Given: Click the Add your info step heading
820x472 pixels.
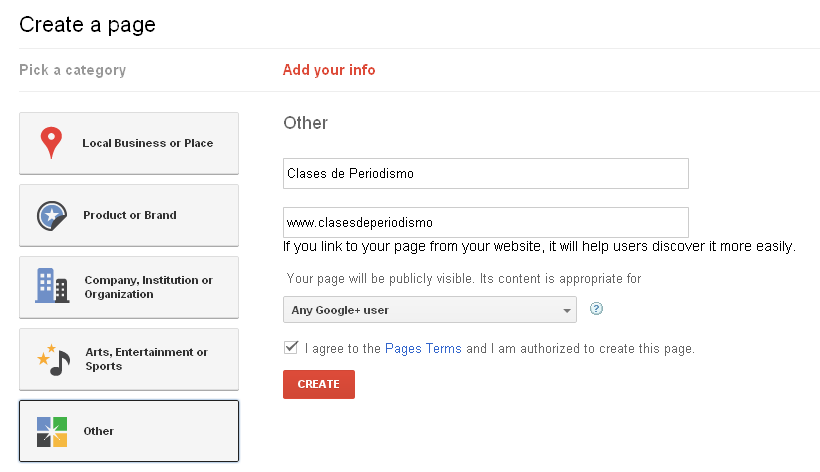Looking at the screenshot, I should [329, 70].
